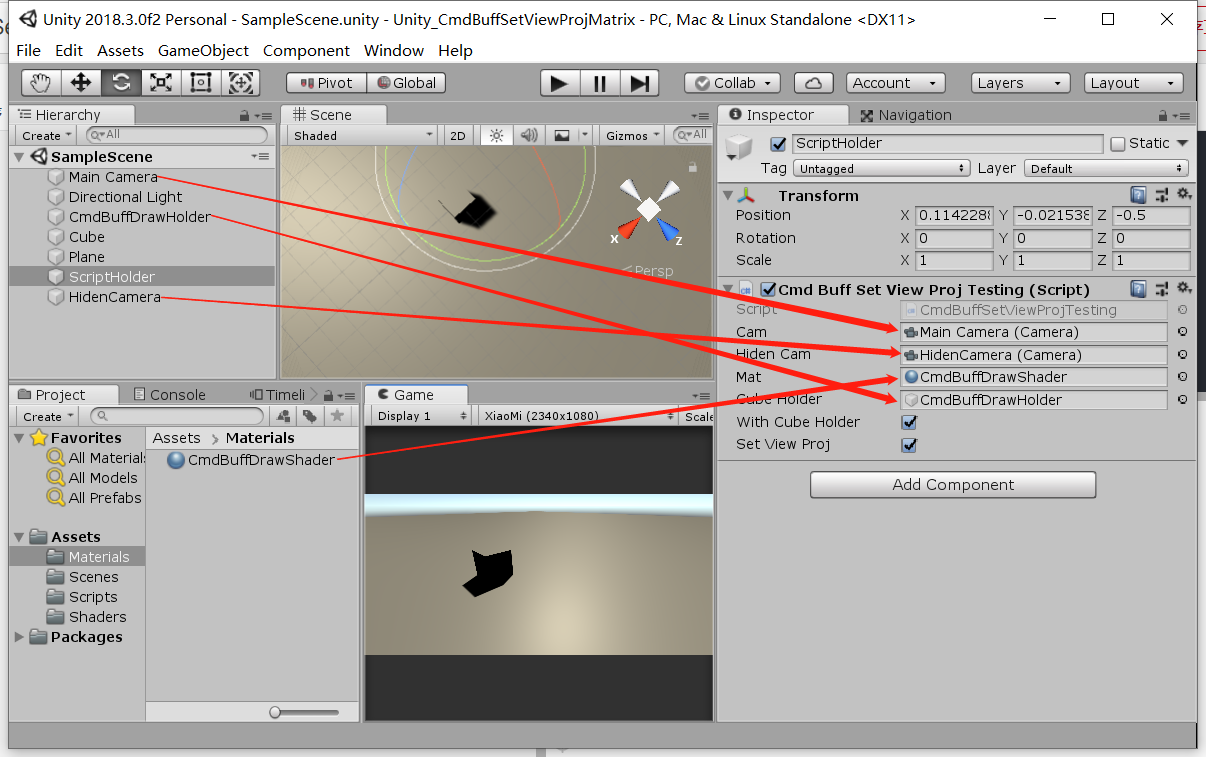Viewport: 1206px width, 757px height.
Task: Open Shaded draw mode dropdown
Action: point(363,135)
